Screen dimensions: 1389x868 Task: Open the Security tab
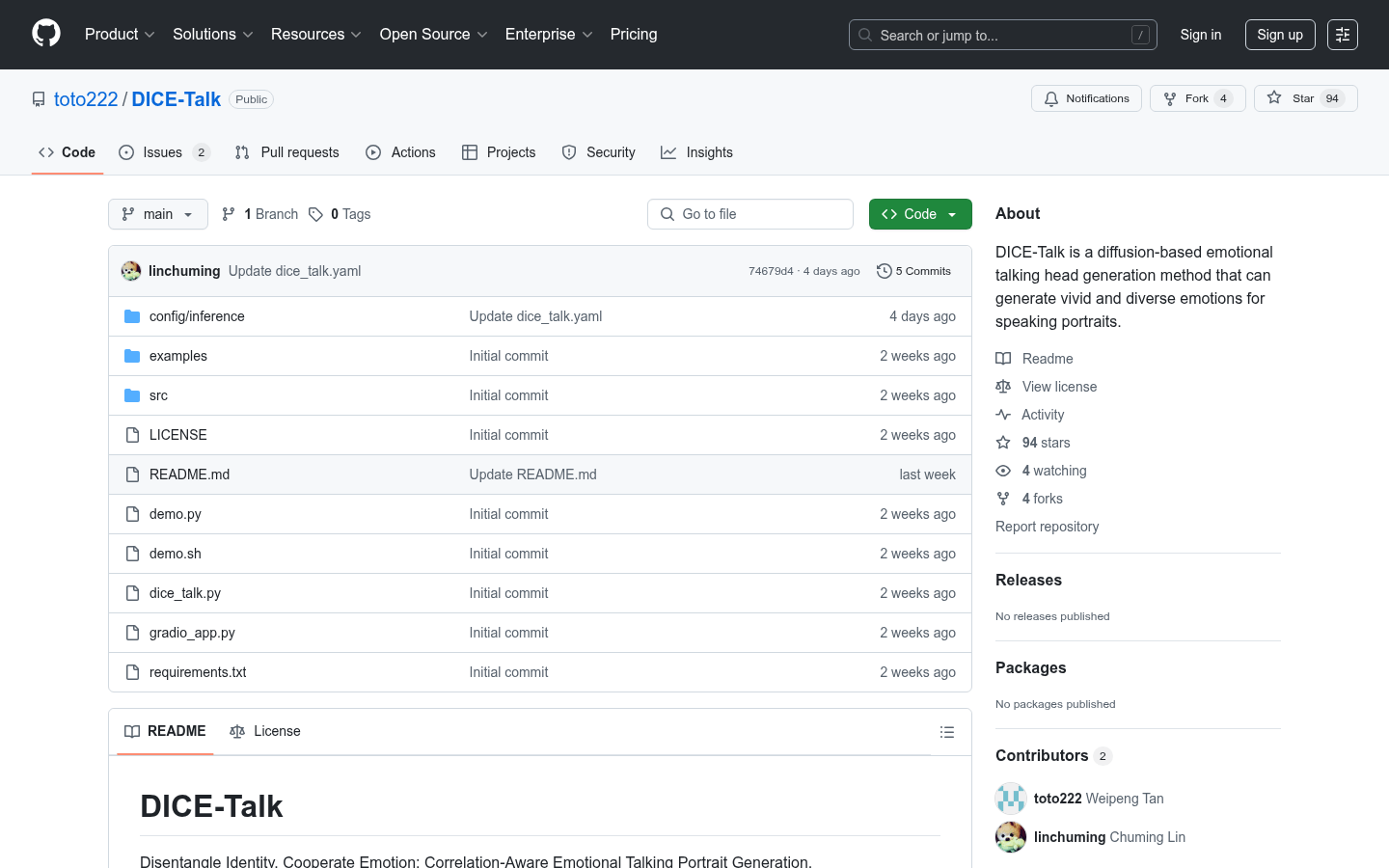[598, 152]
